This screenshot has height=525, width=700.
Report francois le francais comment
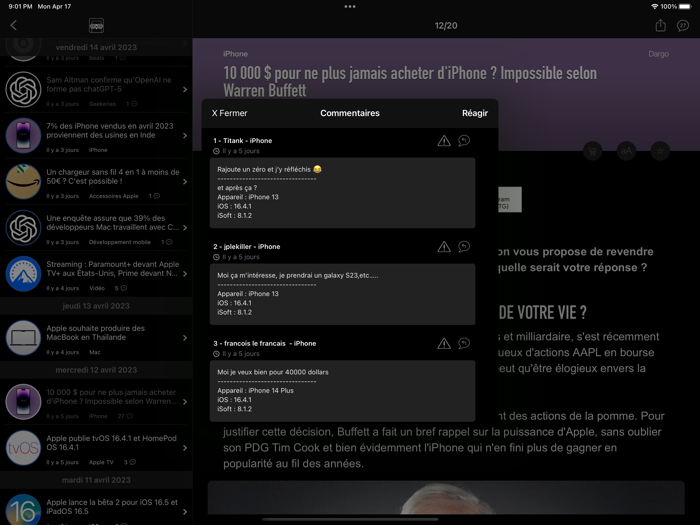point(444,343)
